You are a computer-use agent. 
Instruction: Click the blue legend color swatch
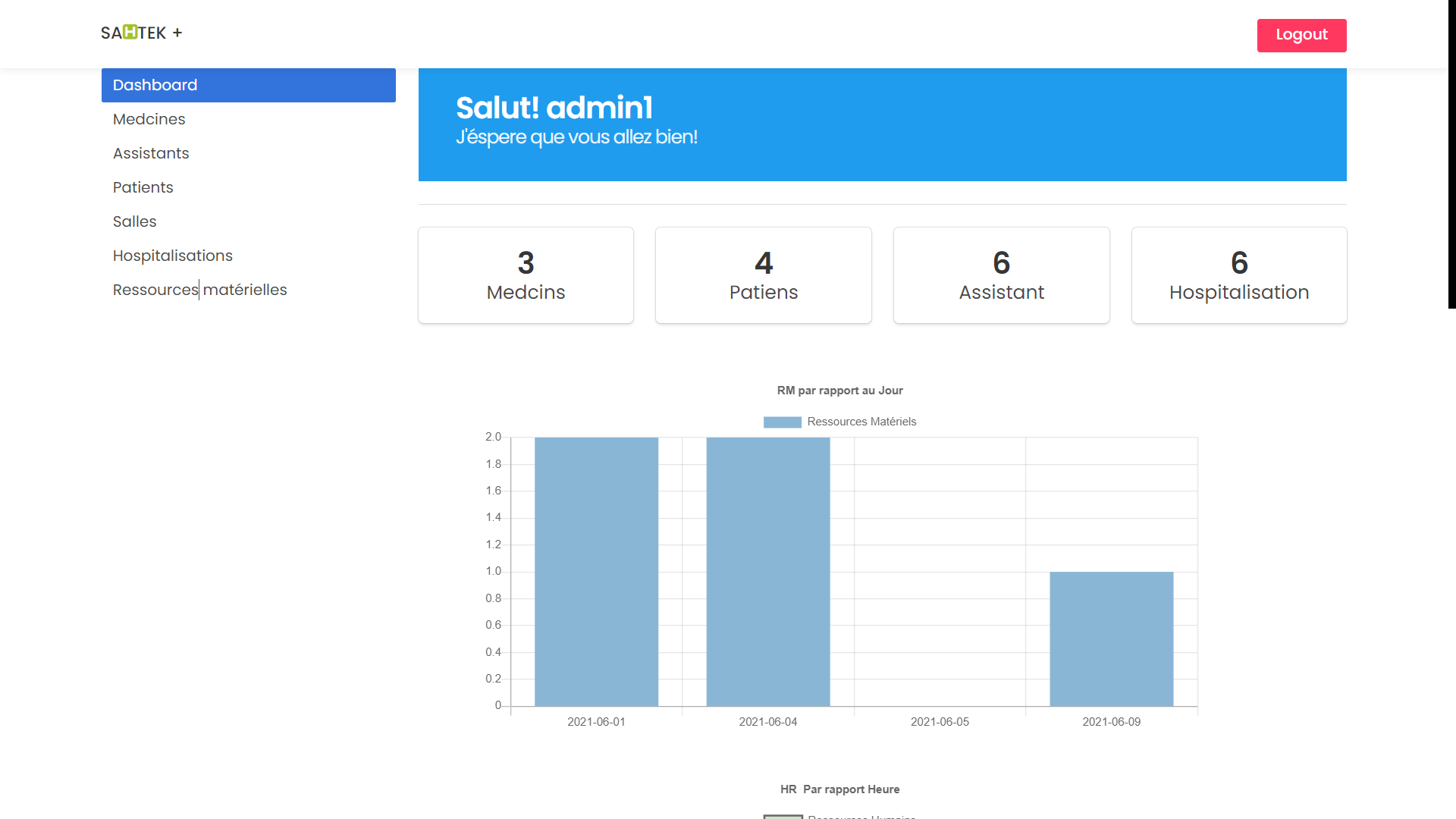point(782,422)
